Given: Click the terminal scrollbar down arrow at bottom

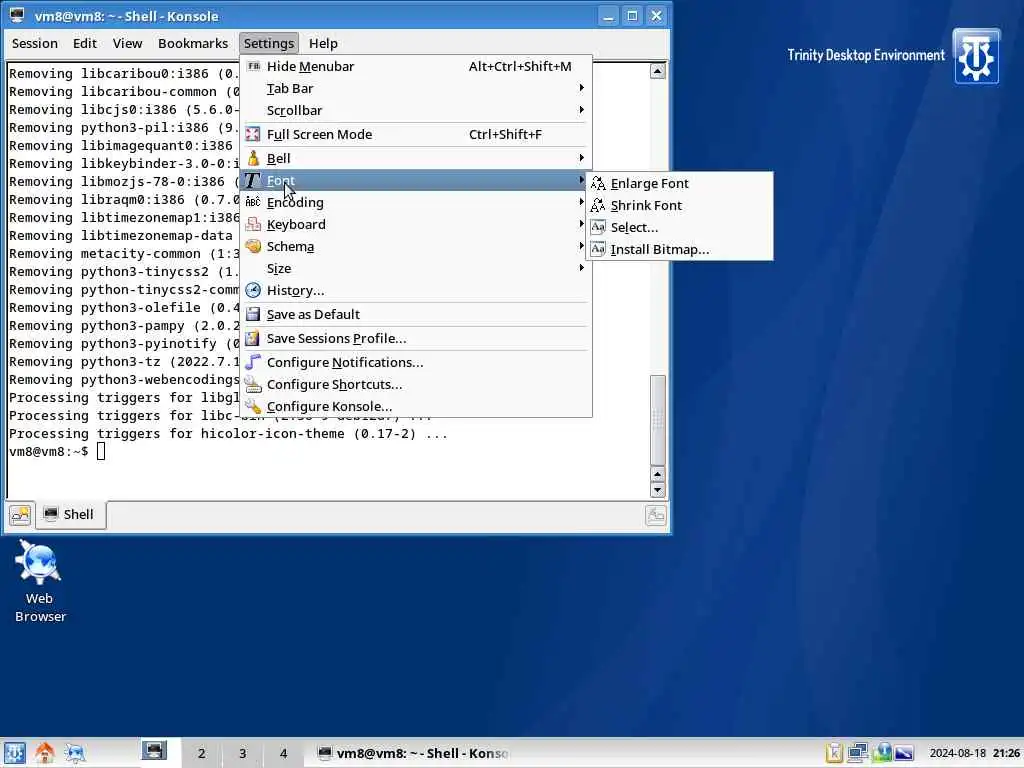Looking at the screenshot, I should (658, 490).
